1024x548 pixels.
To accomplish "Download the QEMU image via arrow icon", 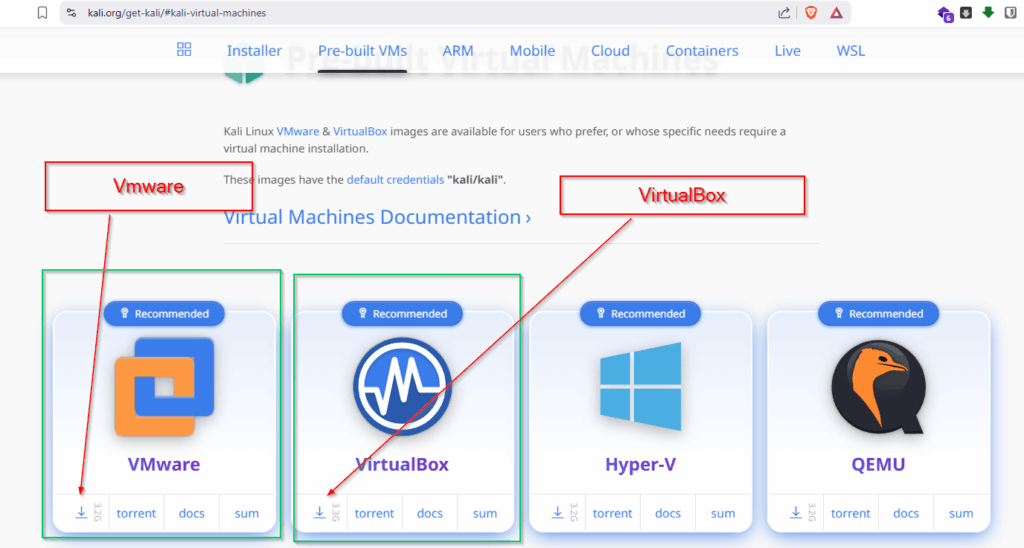I will pyautogui.click(x=795, y=513).
